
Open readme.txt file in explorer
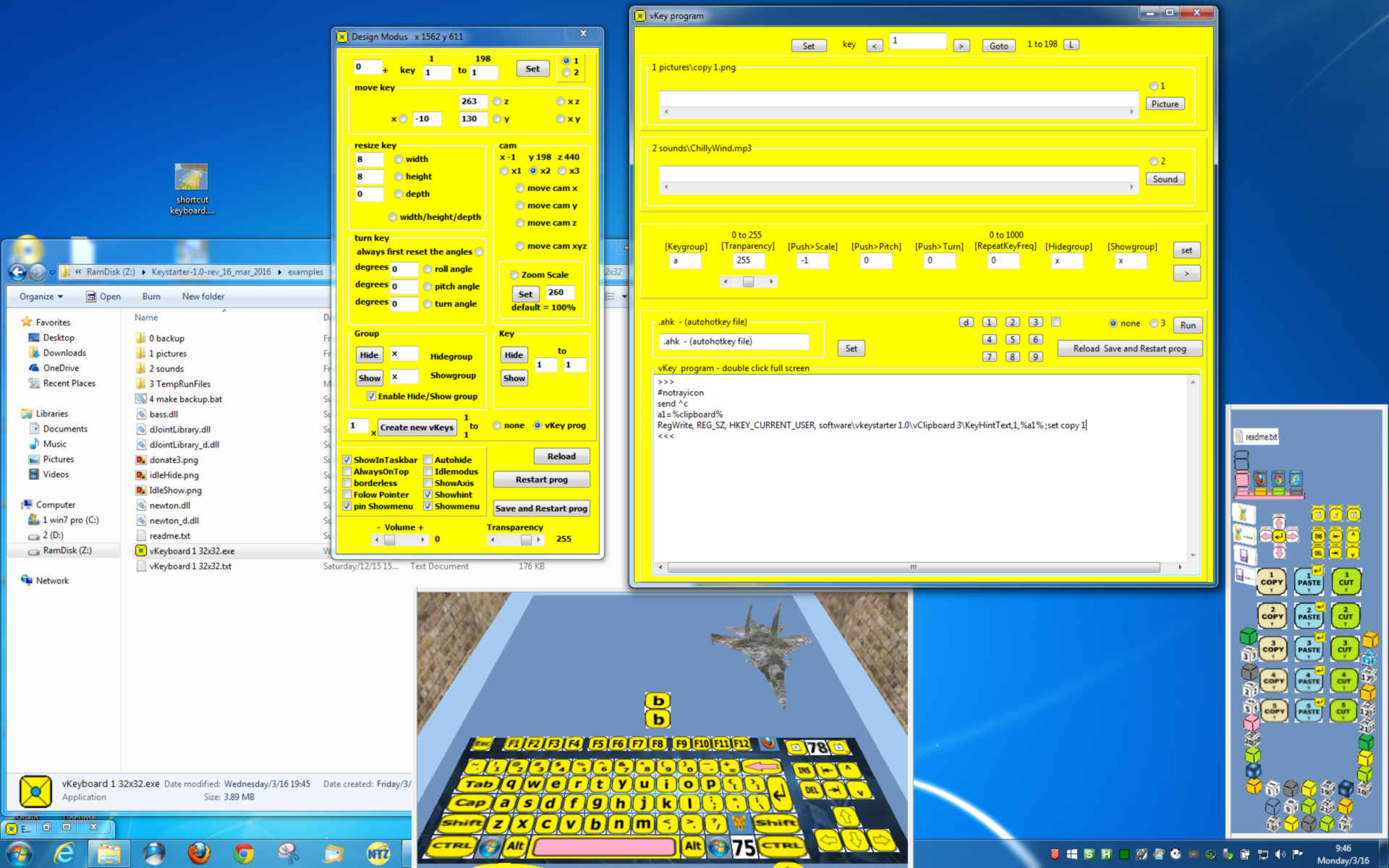point(167,535)
